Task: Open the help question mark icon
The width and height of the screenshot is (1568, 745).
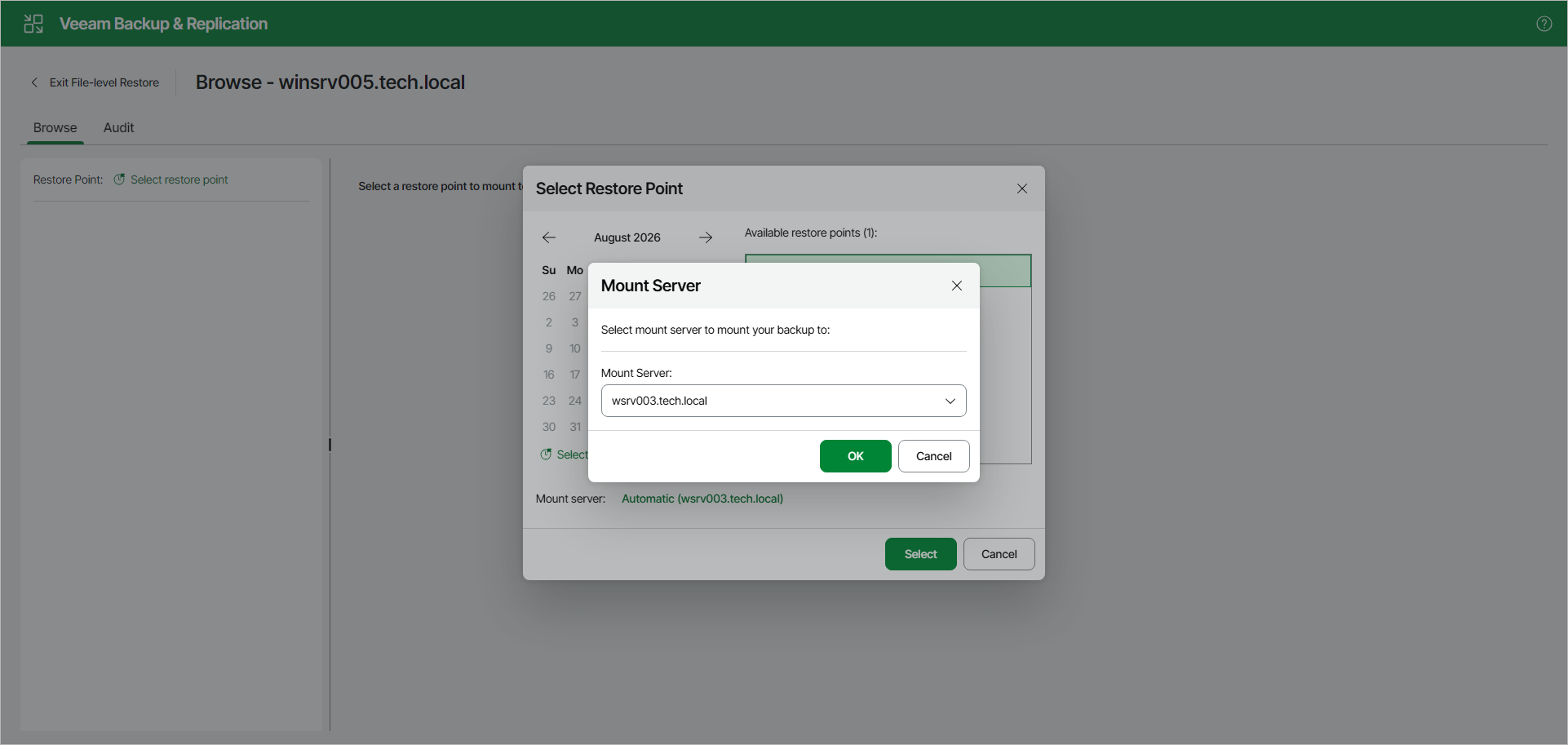Action: (x=1544, y=24)
